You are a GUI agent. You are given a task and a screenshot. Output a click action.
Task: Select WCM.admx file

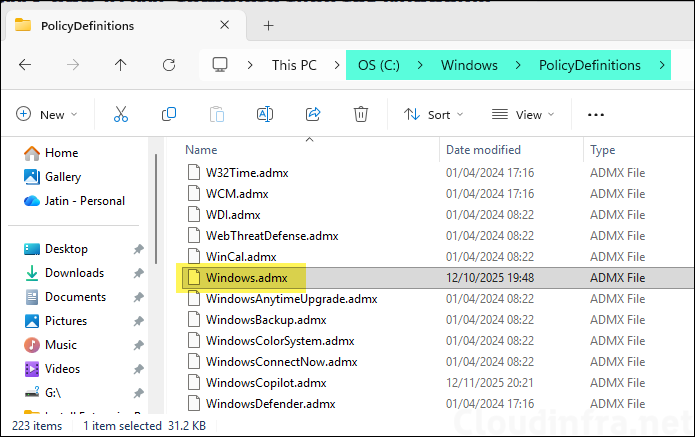[x=237, y=194]
